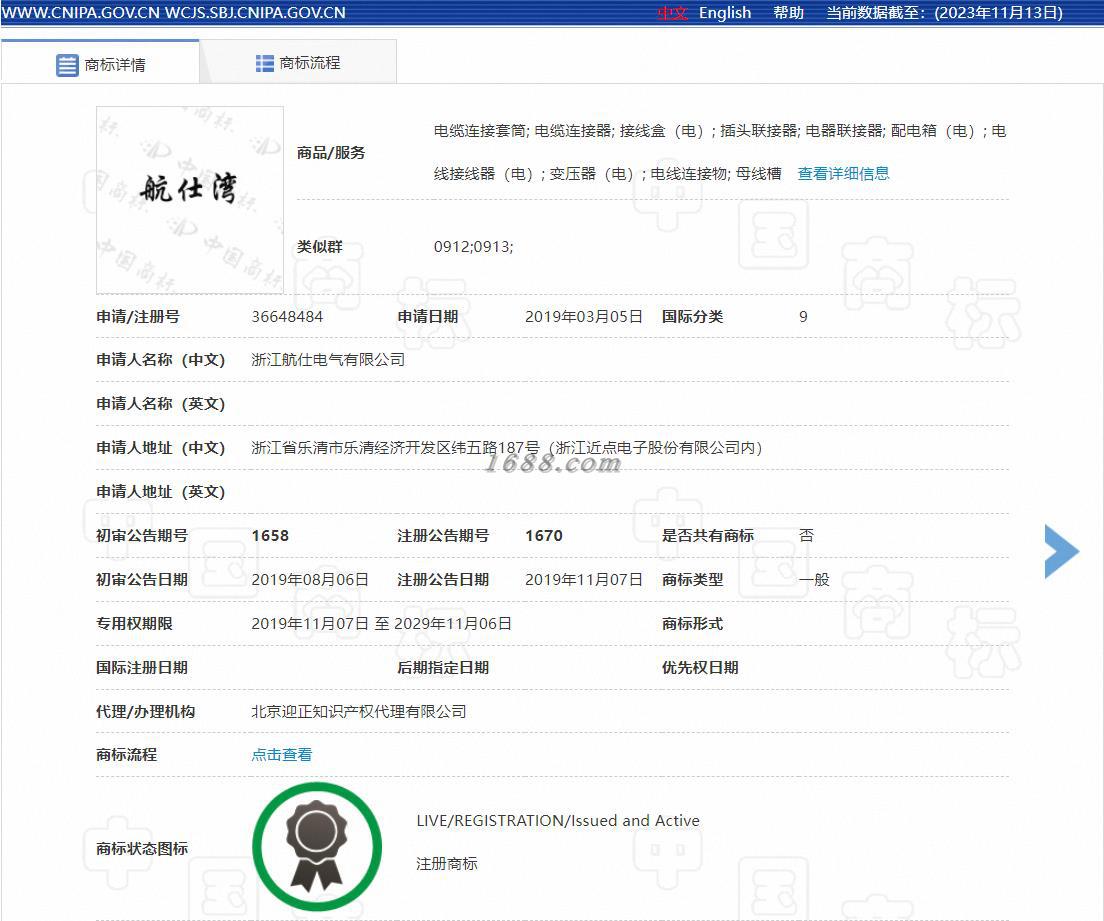Select similar group codes 0912;0913;
Viewport: 1104px width, 921px height.
tap(474, 247)
